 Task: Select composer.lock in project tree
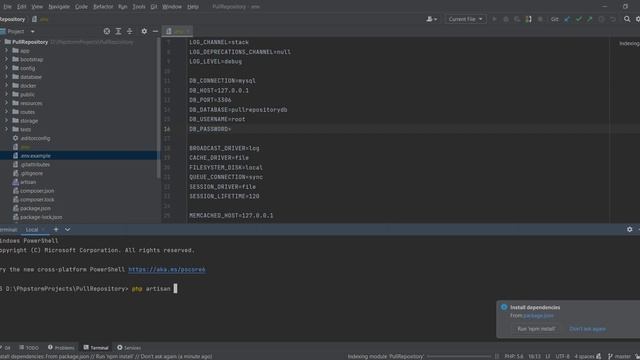(x=37, y=200)
